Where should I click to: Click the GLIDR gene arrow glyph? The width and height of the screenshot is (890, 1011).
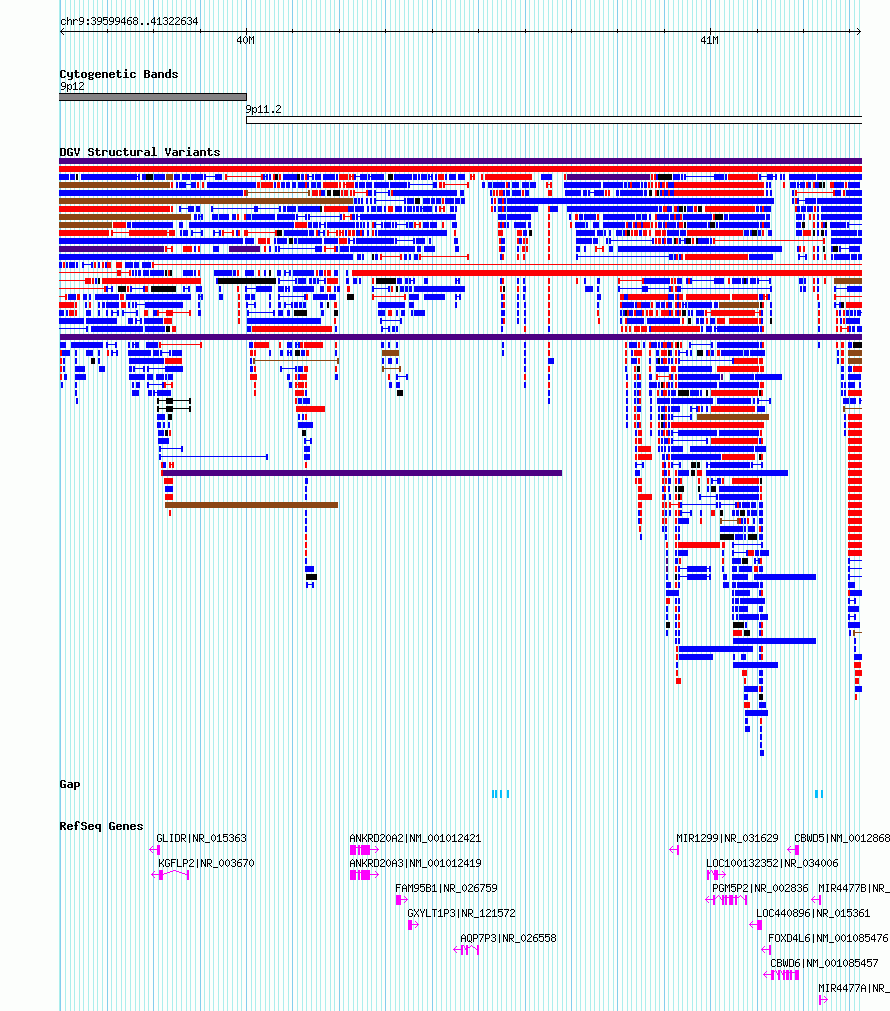click(155, 850)
